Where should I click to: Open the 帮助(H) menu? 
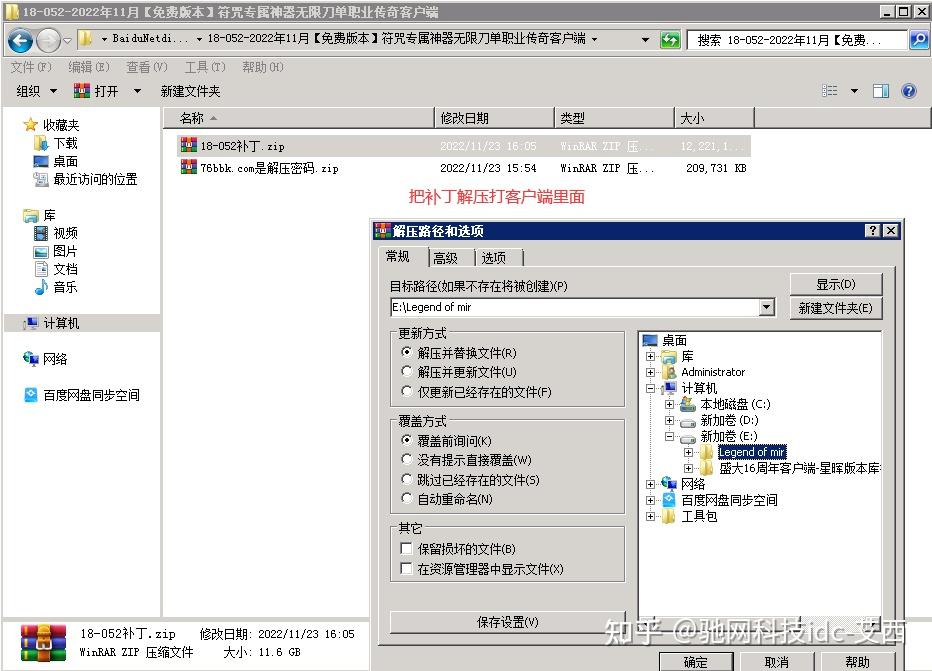point(263,67)
